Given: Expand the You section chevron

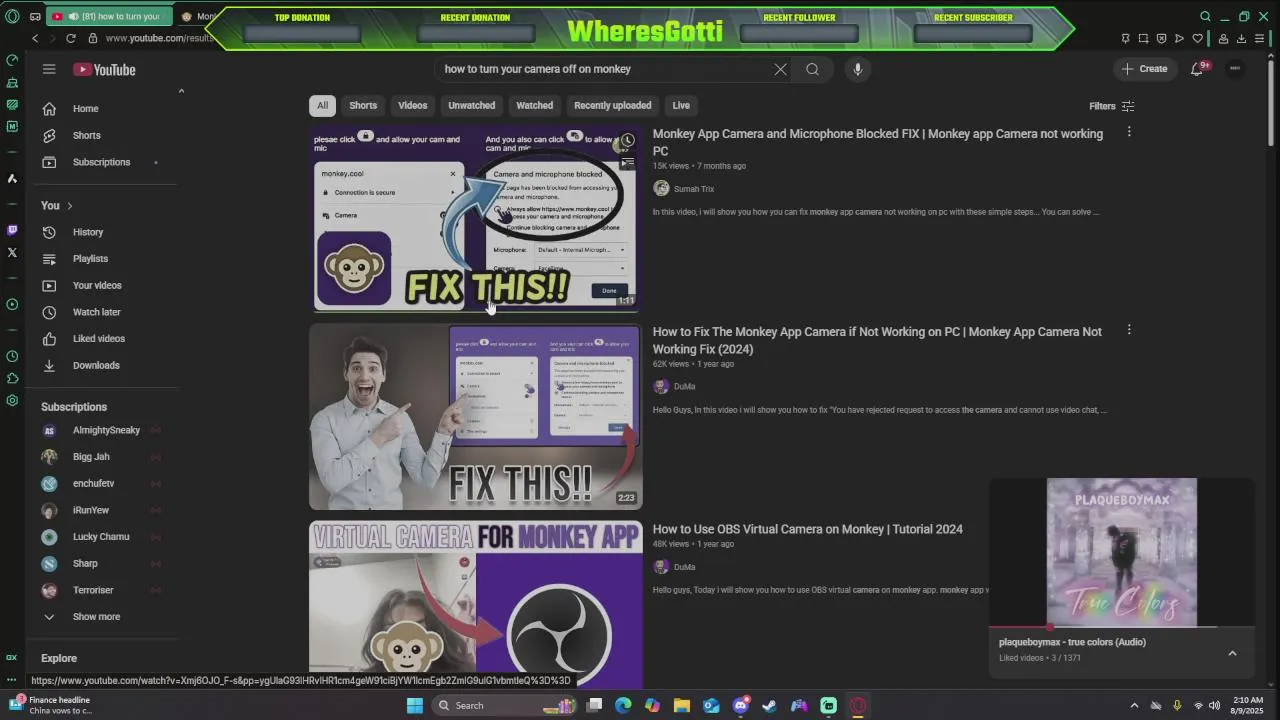Looking at the screenshot, I should [69, 205].
